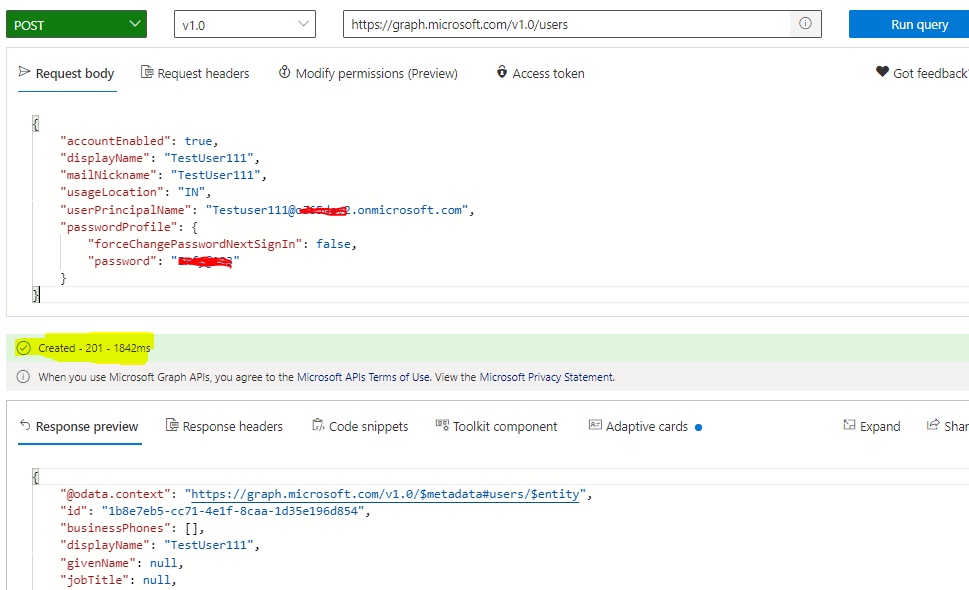
Task: Click the "businessPhones": [] response line
Action: 132,529
